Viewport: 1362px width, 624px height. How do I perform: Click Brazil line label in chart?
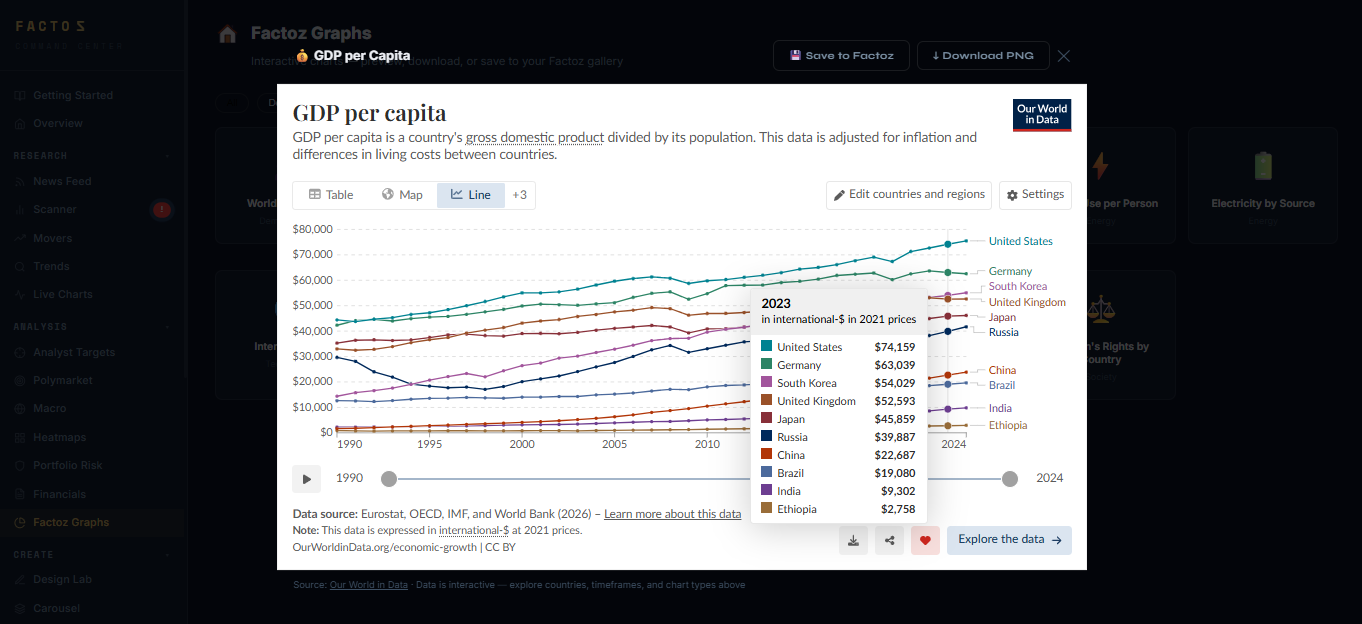click(x=1002, y=385)
